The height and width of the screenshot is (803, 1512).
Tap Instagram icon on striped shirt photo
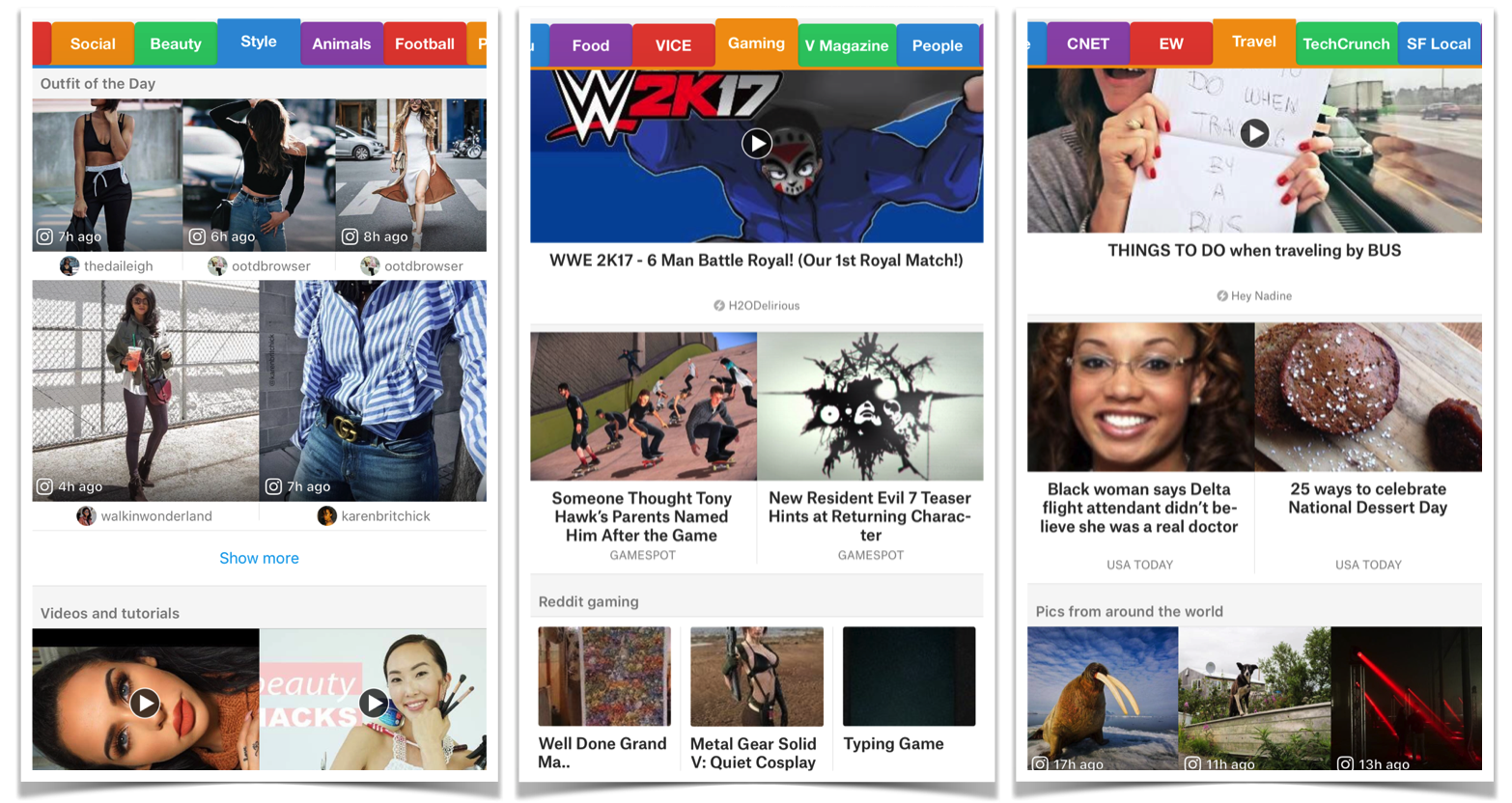[x=273, y=486]
